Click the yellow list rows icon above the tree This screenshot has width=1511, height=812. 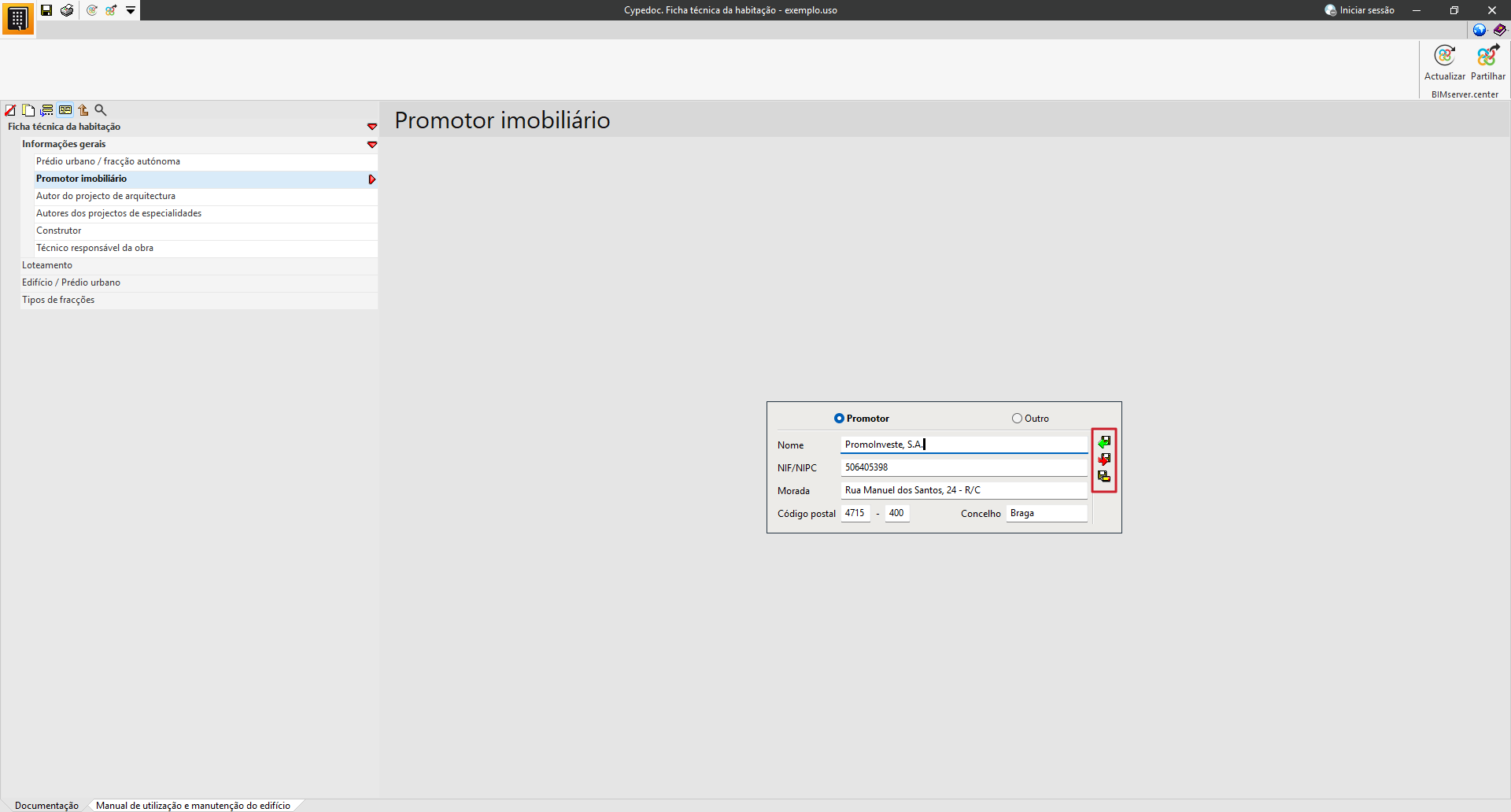pyautogui.click(x=47, y=110)
